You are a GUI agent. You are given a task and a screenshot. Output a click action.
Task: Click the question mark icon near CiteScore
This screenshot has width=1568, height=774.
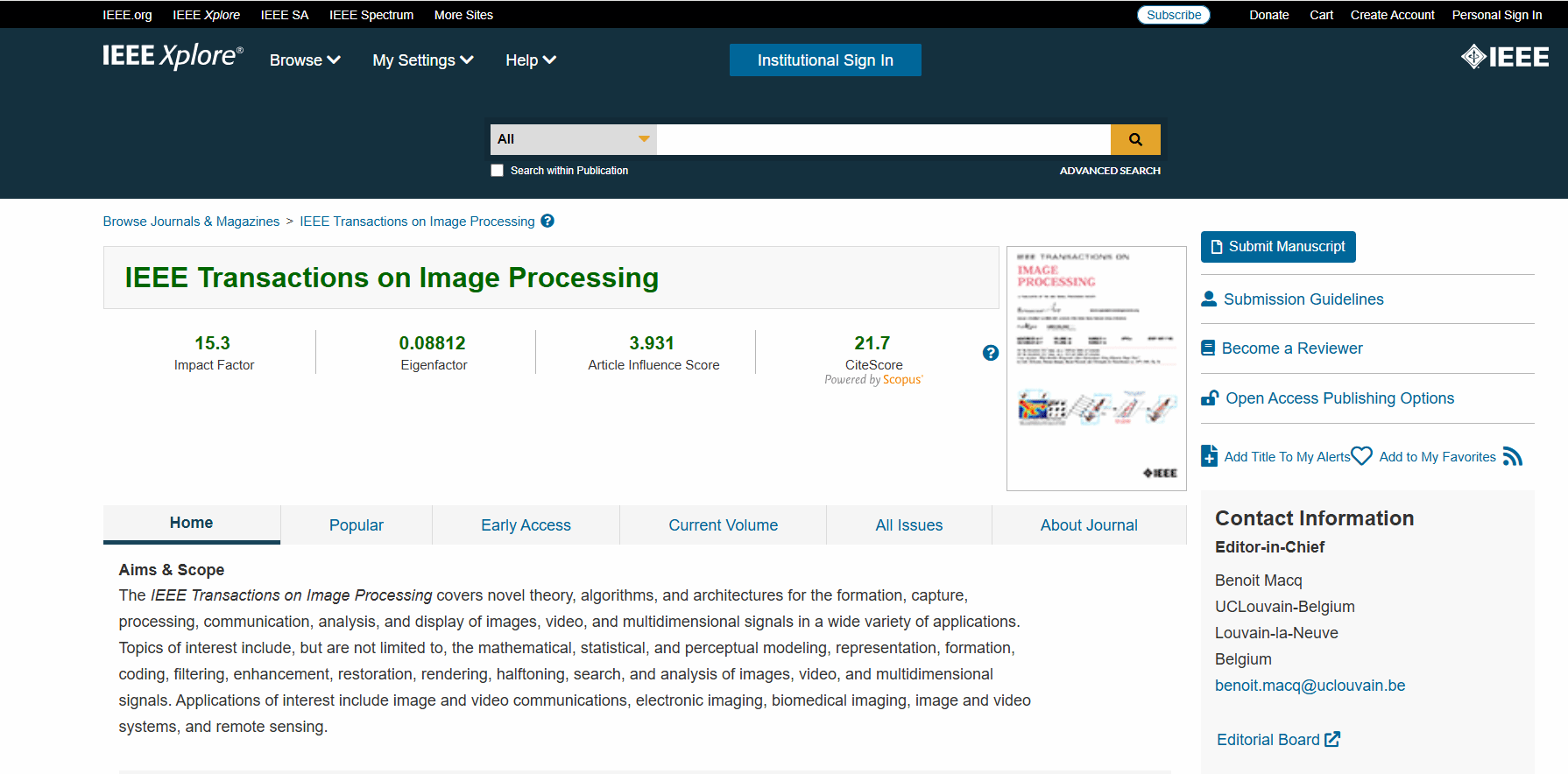pos(991,353)
